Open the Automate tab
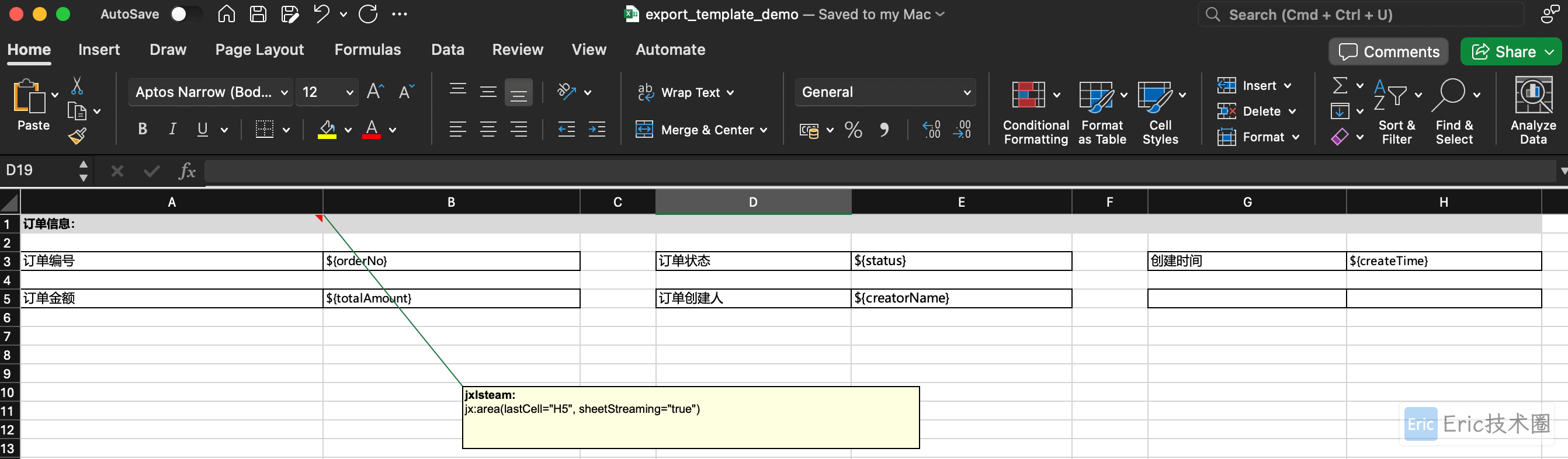This screenshot has width=1568, height=459. 670,50
